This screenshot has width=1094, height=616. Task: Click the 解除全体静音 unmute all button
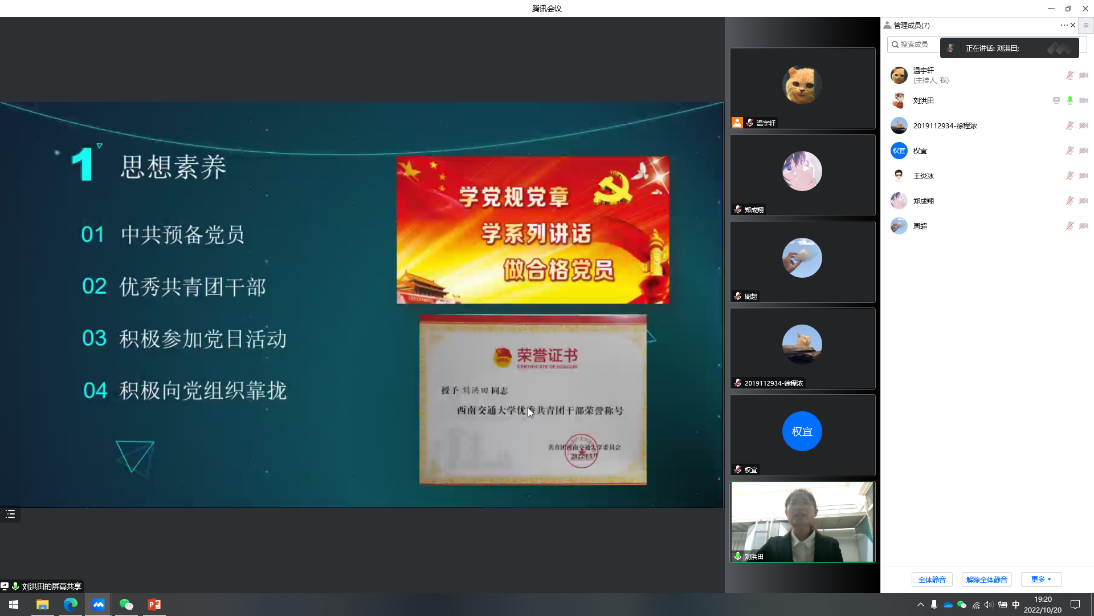pyautogui.click(x=987, y=579)
